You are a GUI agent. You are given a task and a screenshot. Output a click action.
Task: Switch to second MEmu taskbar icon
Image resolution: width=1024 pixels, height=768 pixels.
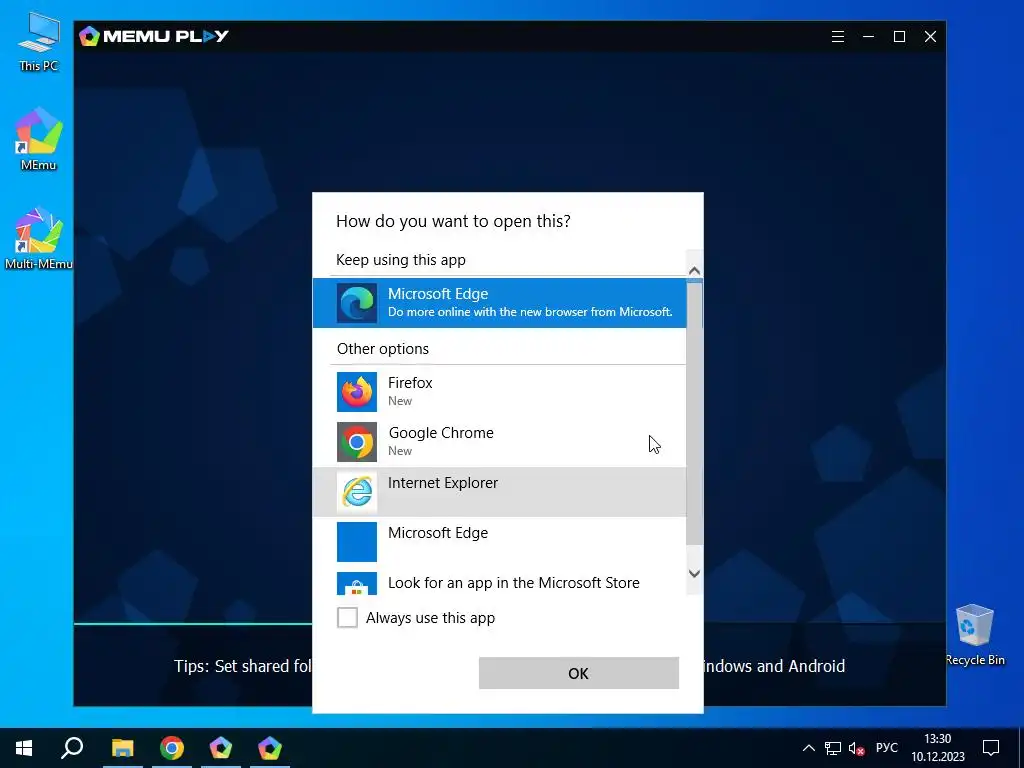[x=270, y=748]
